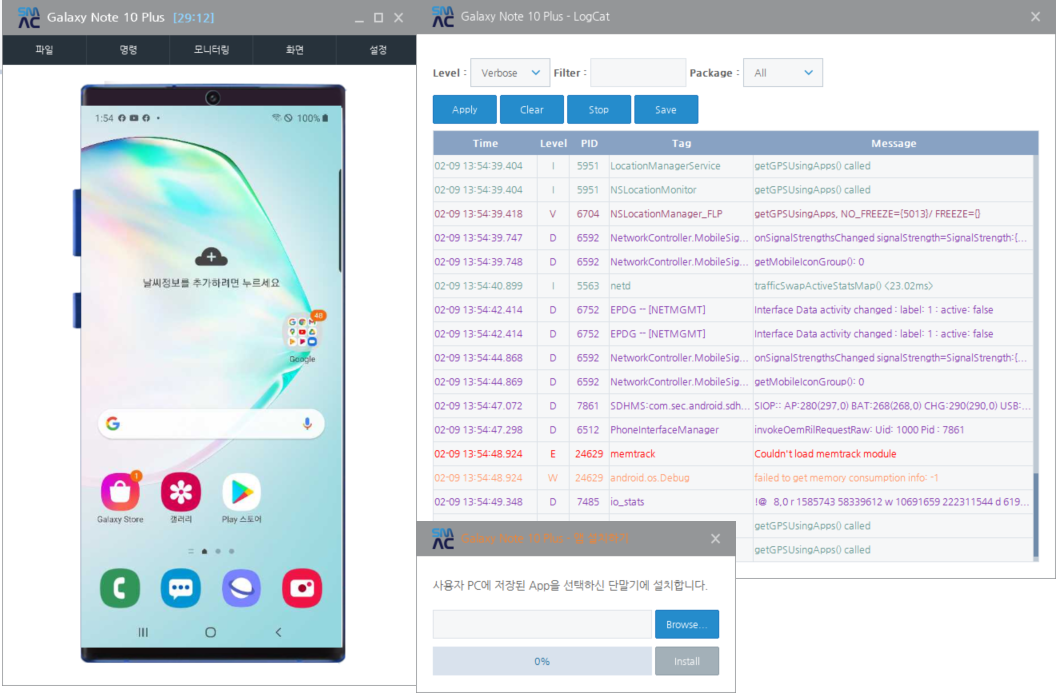Select the memtrack error log row

[x=733, y=454]
